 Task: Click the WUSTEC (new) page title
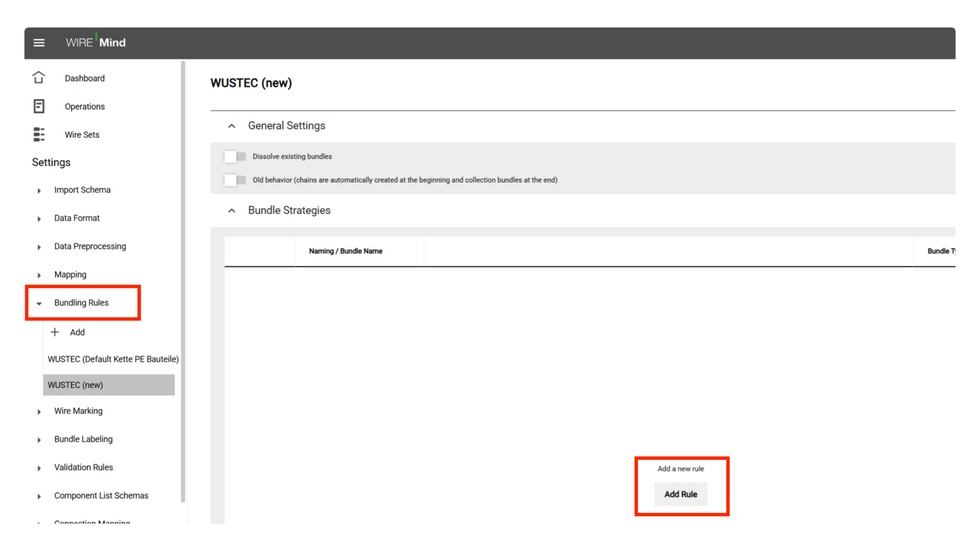point(251,83)
